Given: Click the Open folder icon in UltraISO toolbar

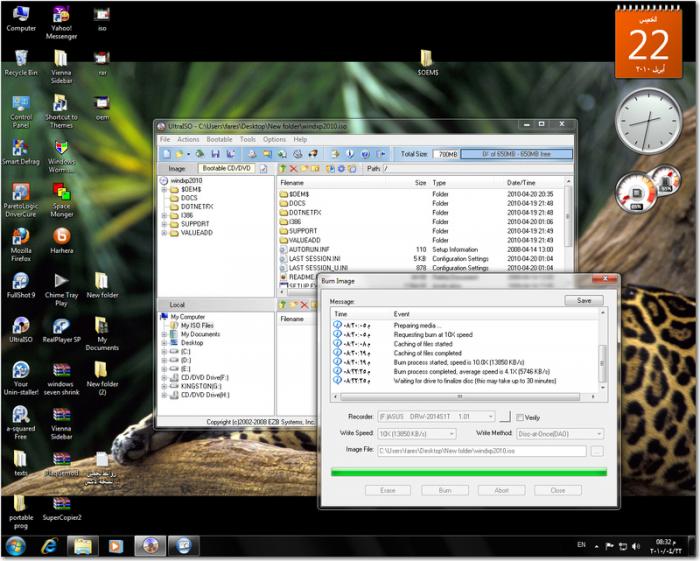Looking at the screenshot, I should (179, 154).
